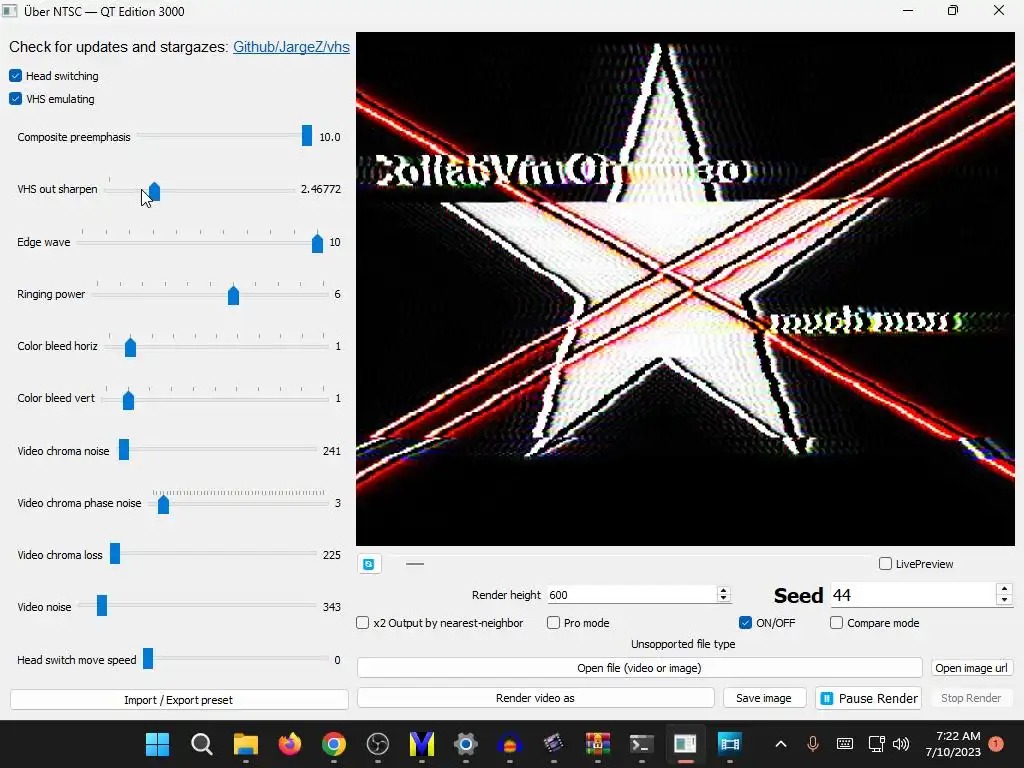Open the Windows Start menu
This screenshot has width=1024, height=768.
tap(157, 744)
